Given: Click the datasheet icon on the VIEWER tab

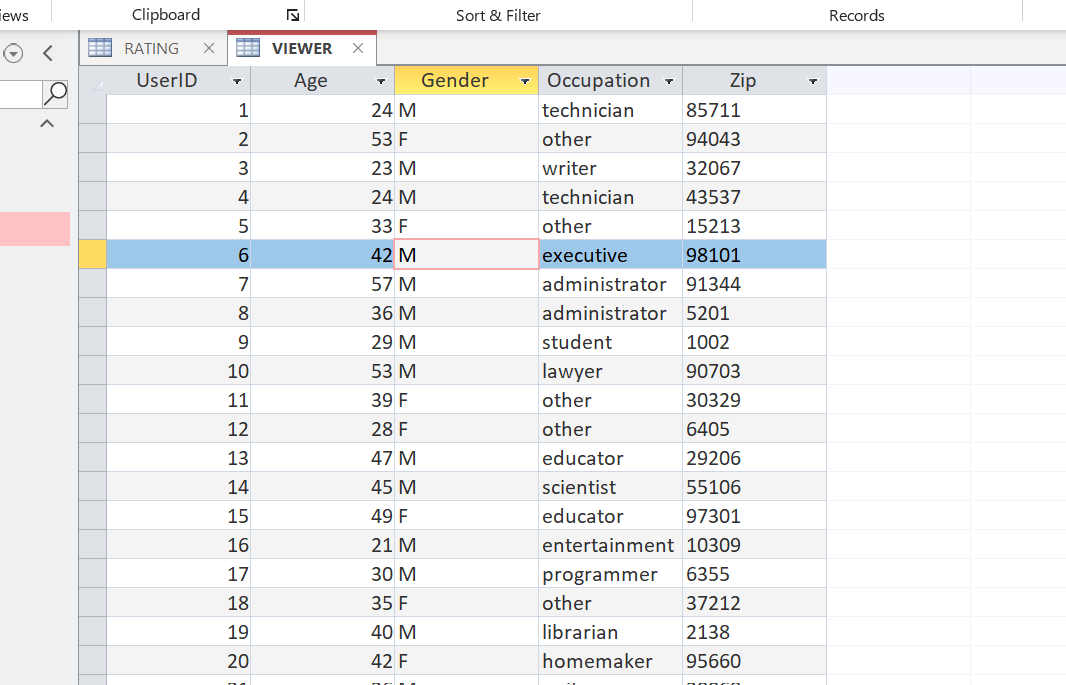Looking at the screenshot, I should pos(246,47).
